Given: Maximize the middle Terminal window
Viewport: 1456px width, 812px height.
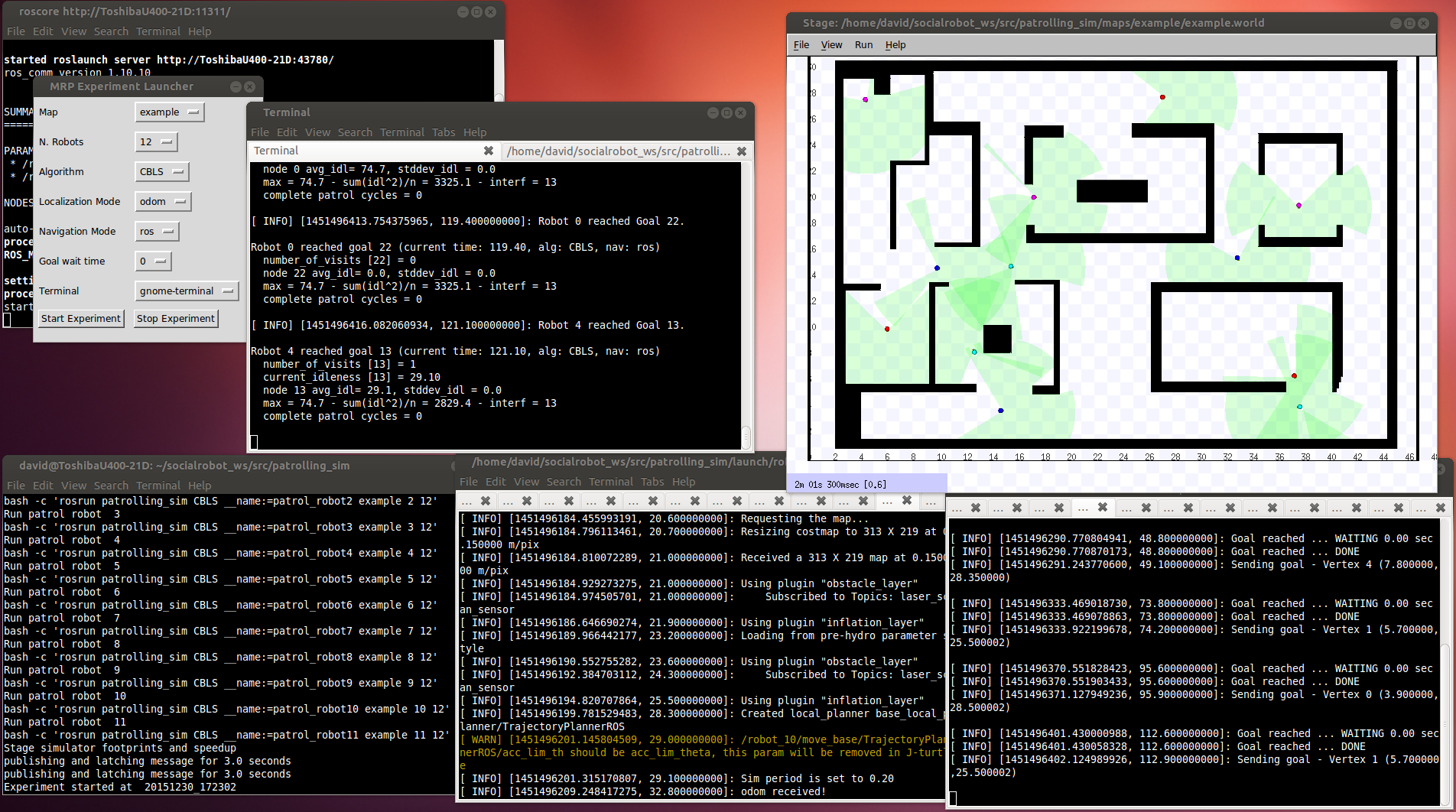Looking at the screenshot, I should click(x=726, y=113).
